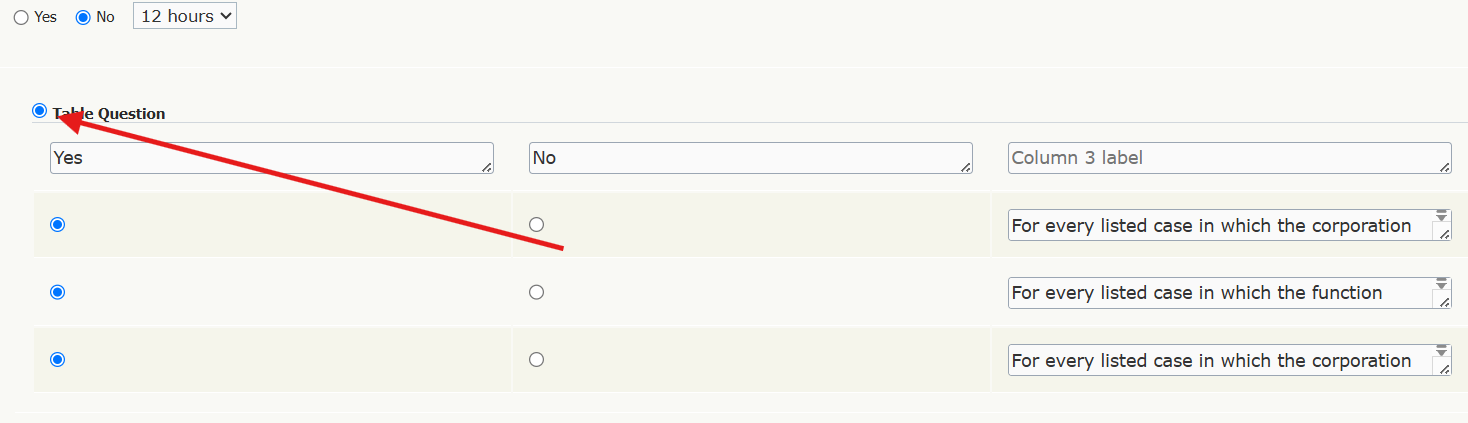This screenshot has width=1468, height=423.
Task: Click resize handle of No label box
Action: click(966, 168)
